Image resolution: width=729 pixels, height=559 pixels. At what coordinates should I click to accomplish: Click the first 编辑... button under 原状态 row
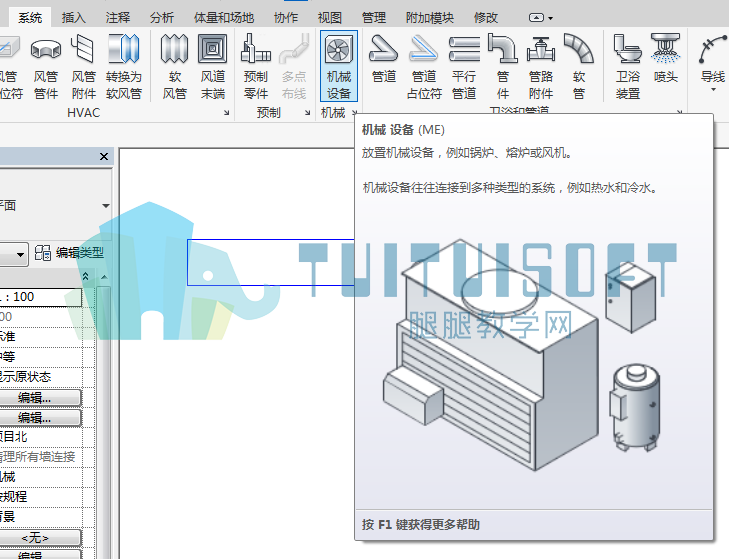[x=40, y=398]
